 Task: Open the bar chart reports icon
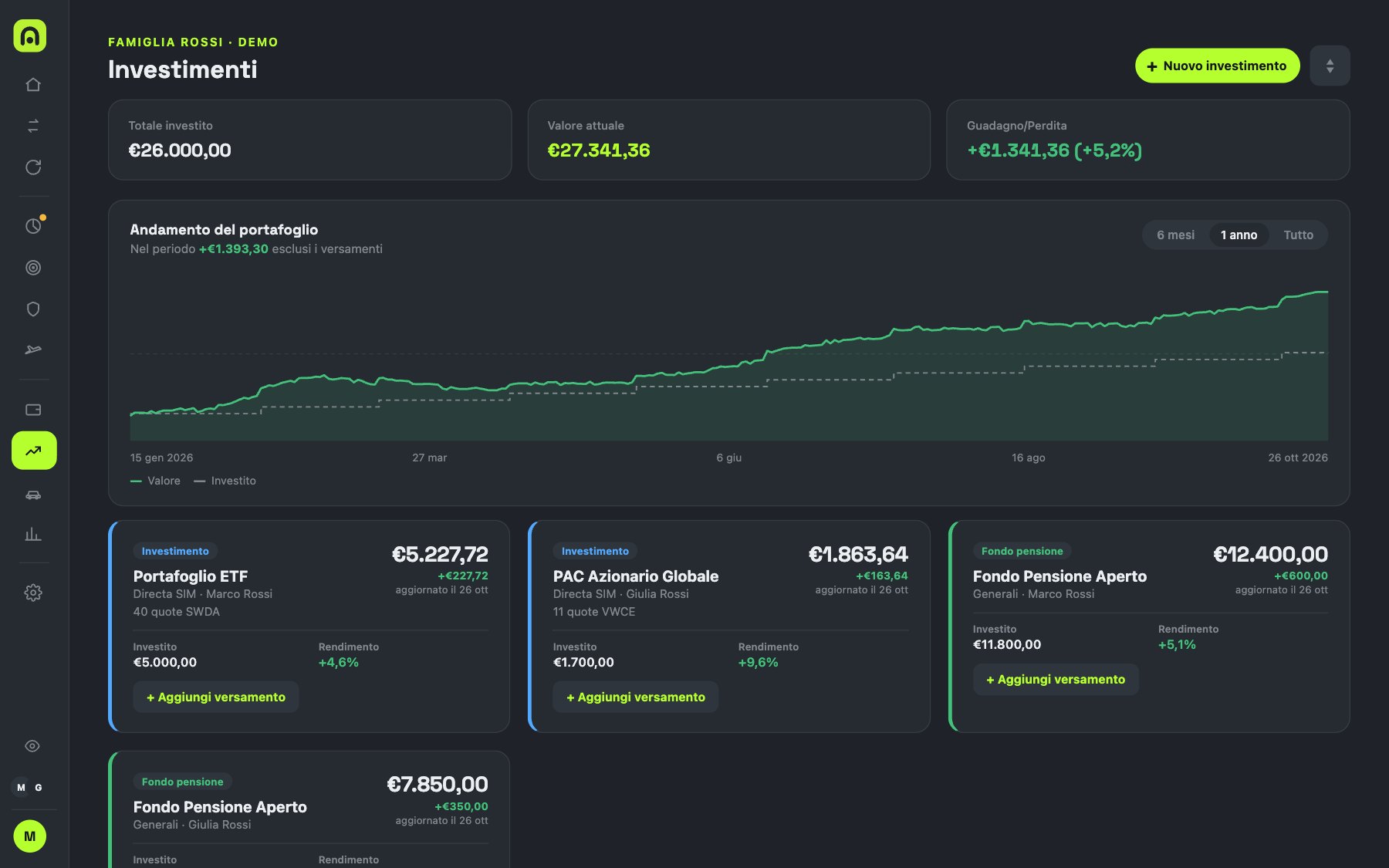point(33,534)
